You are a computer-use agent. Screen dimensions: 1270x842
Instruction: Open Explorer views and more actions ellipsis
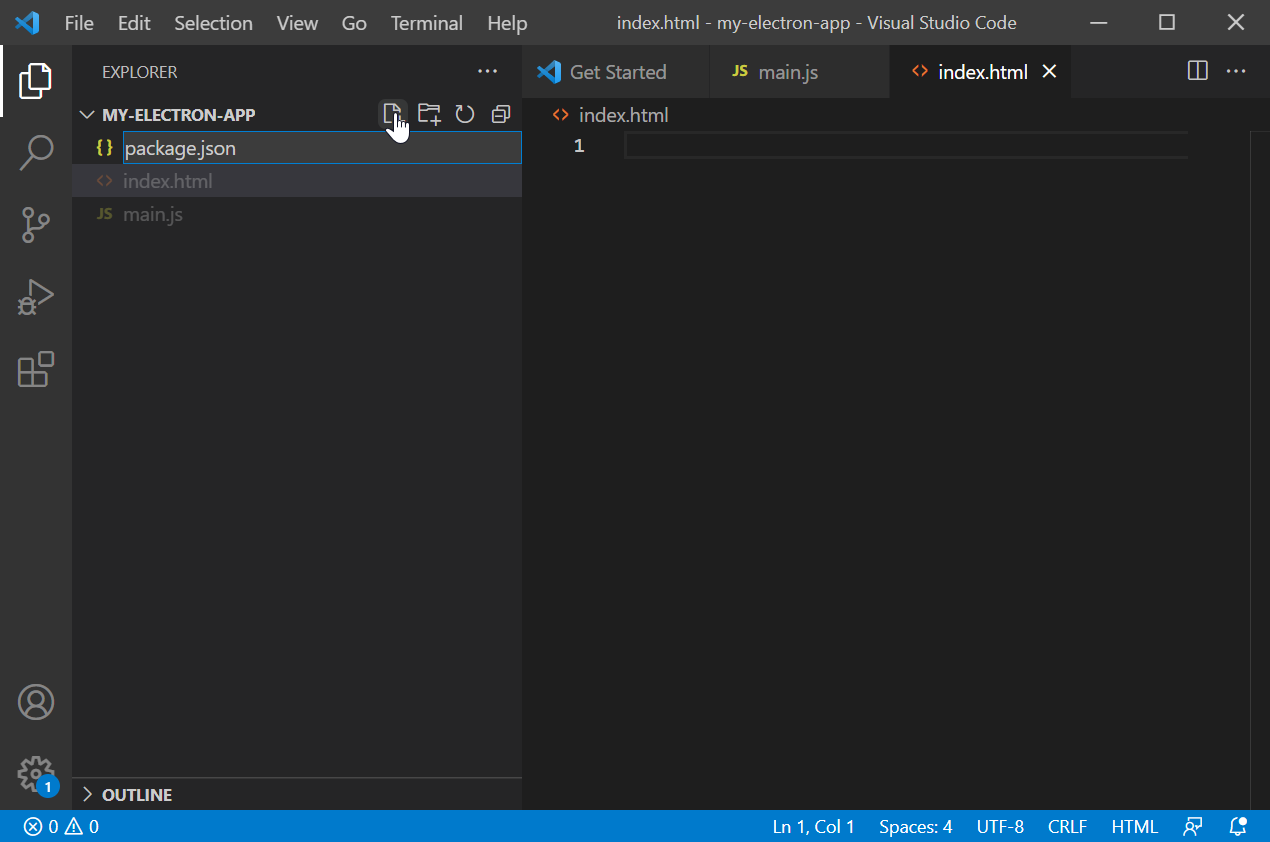(x=487, y=71)
